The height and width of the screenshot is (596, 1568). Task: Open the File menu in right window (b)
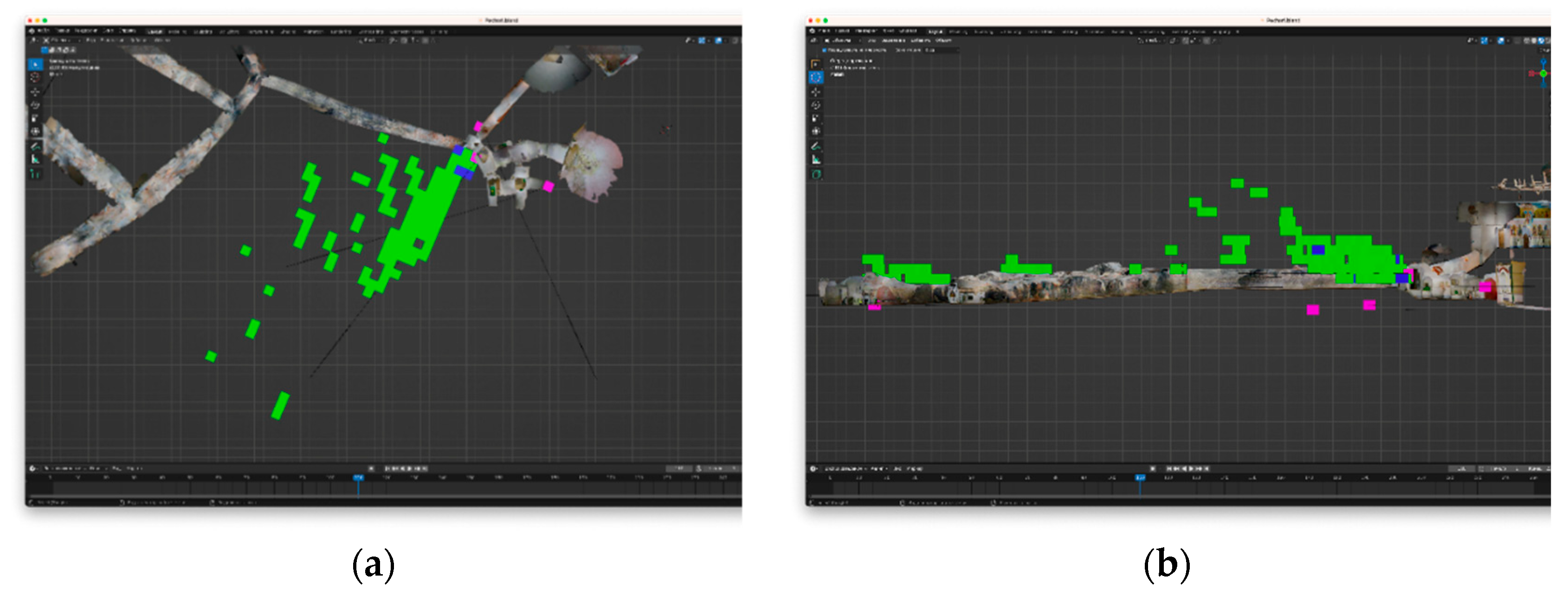coord(825,31)
